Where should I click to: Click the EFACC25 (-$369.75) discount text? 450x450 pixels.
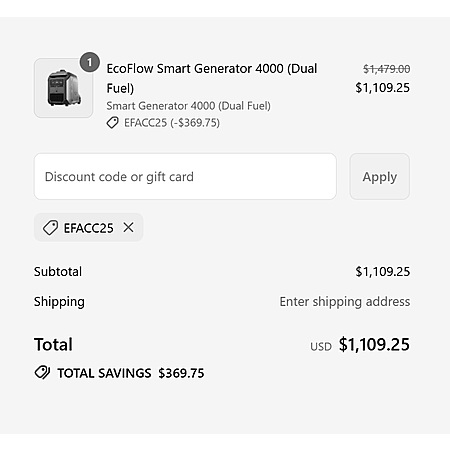coord(172,123)
